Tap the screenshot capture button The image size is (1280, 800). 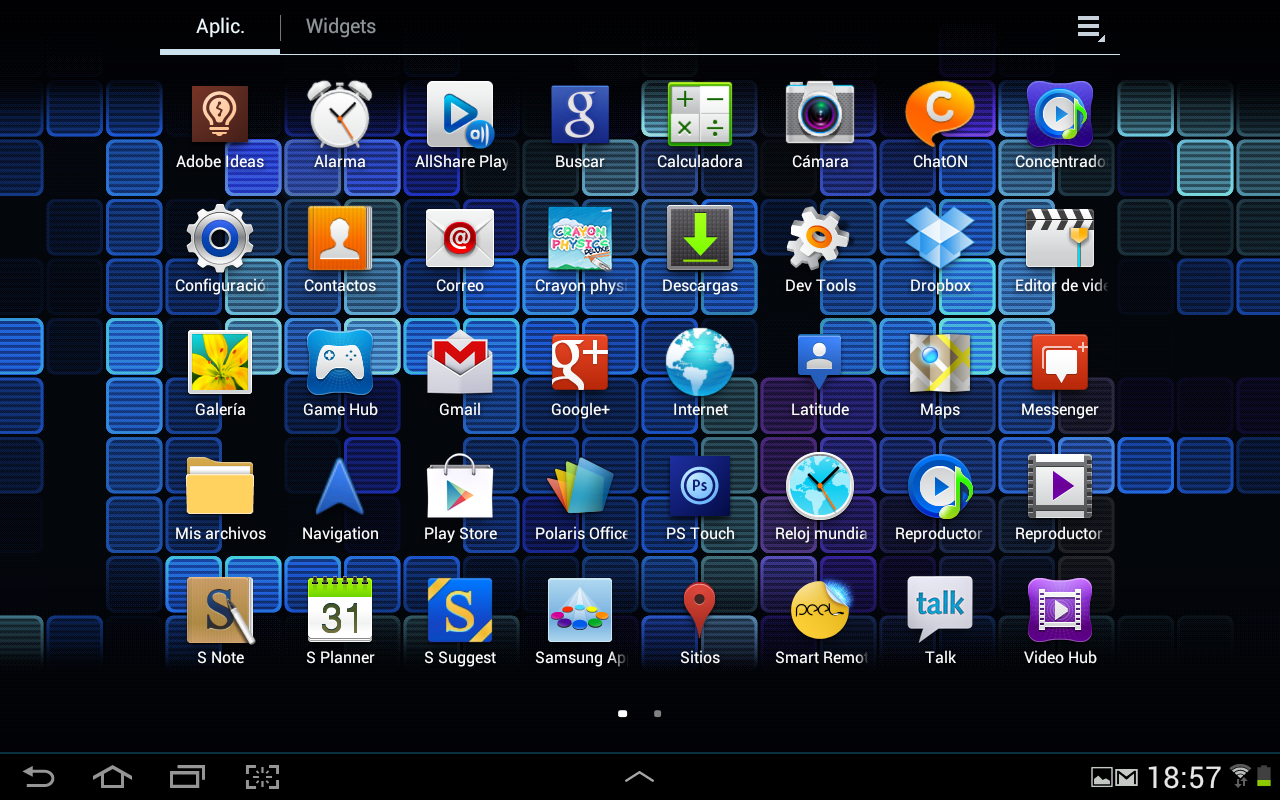tap(262, 777)
